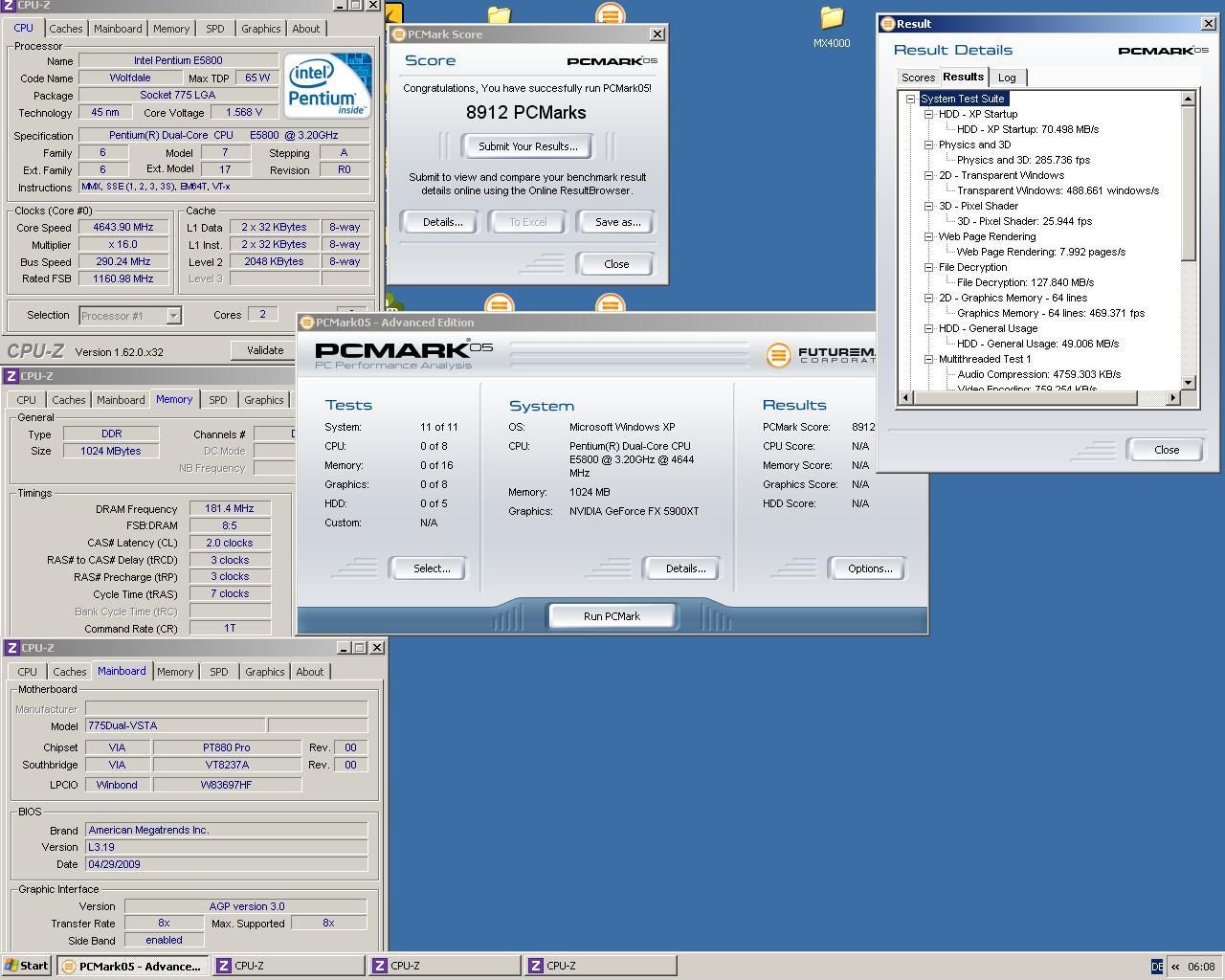Open Caches tab in top CPU-Z window
1225x980 pixels.
point(66,29)
